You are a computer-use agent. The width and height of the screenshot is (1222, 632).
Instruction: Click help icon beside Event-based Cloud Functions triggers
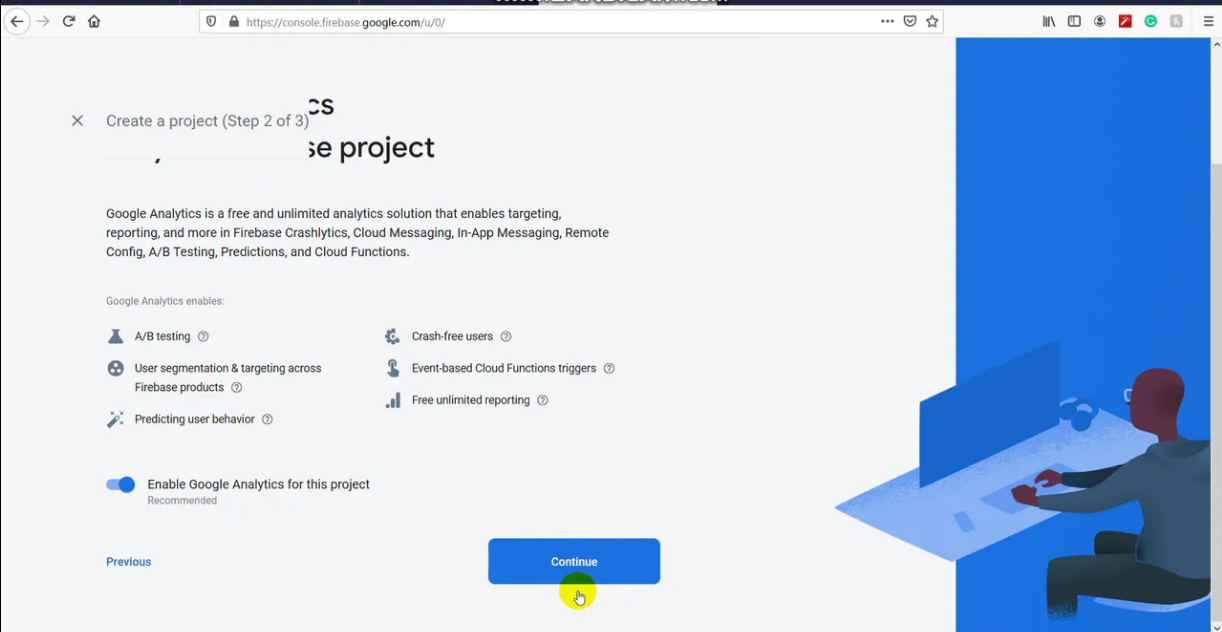pos(609,369)
